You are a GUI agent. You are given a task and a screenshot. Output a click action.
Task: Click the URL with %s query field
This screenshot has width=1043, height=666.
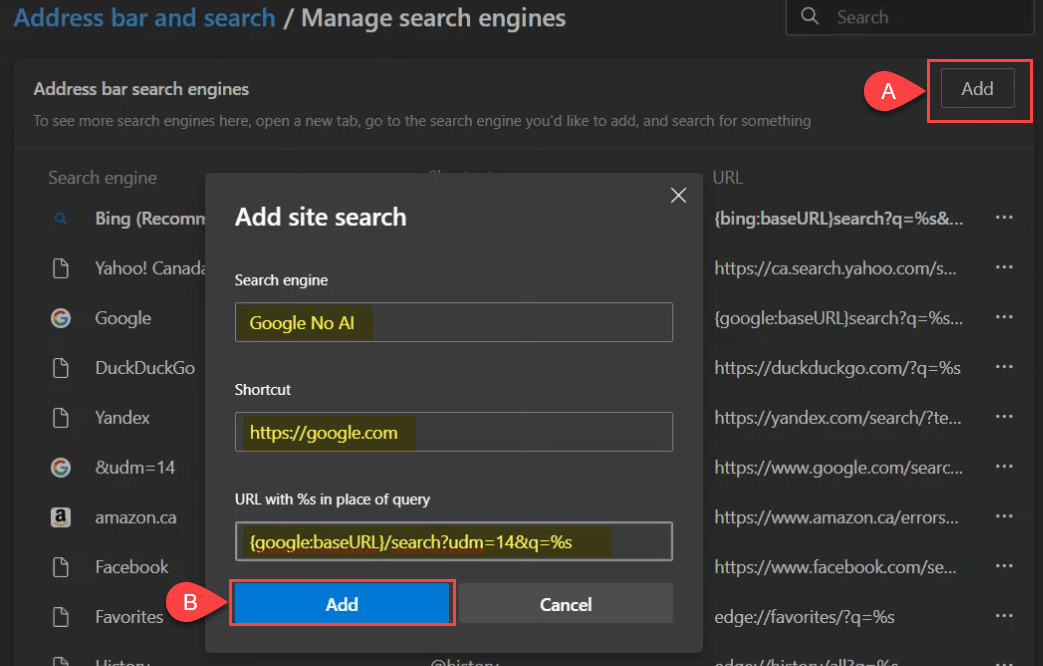click(x=453, y=541)
